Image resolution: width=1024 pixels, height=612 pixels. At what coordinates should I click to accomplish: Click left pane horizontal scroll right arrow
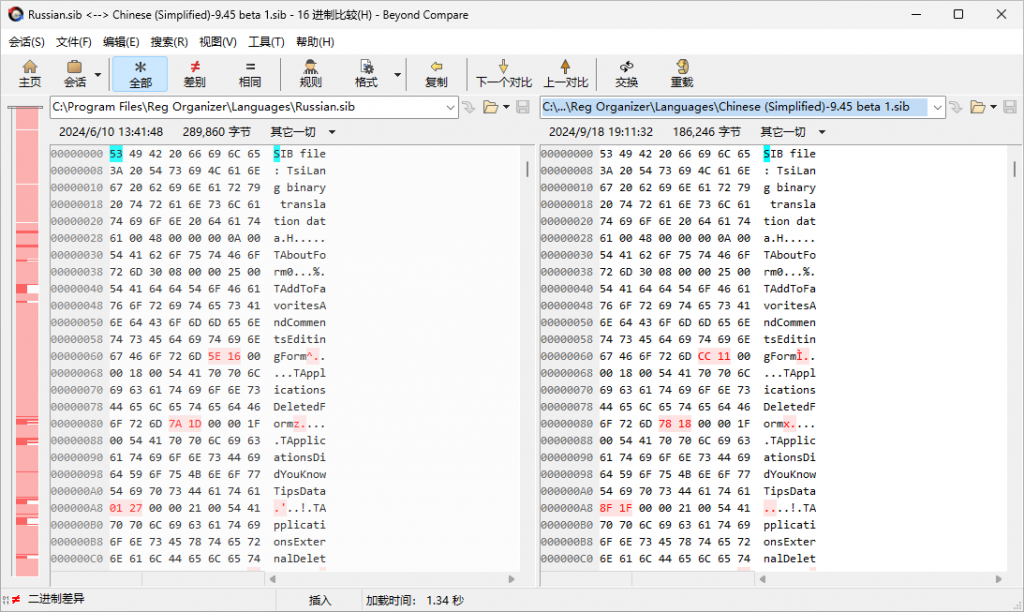(511, 579)
